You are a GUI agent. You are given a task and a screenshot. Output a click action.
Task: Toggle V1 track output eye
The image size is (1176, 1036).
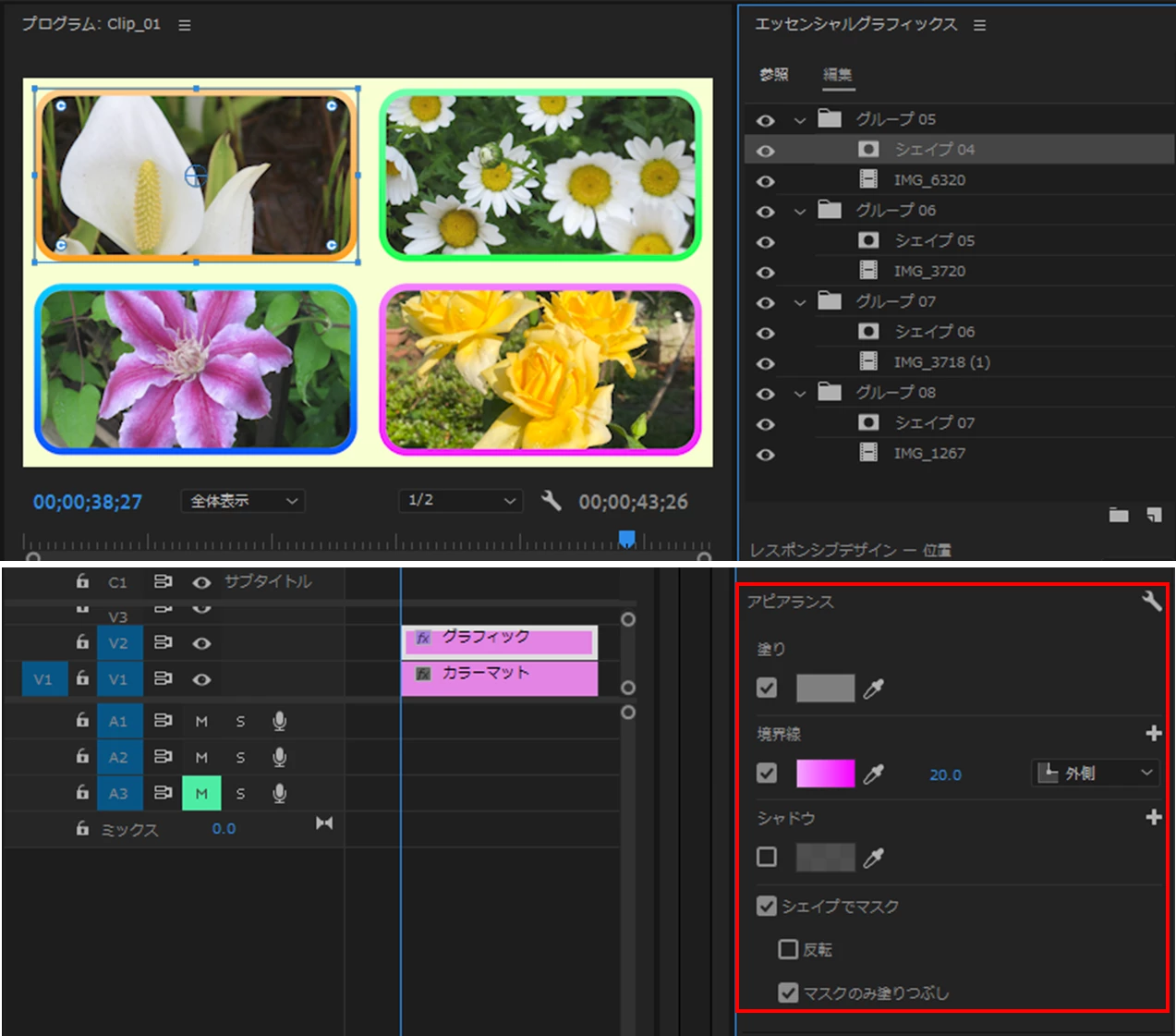[201, 679]
